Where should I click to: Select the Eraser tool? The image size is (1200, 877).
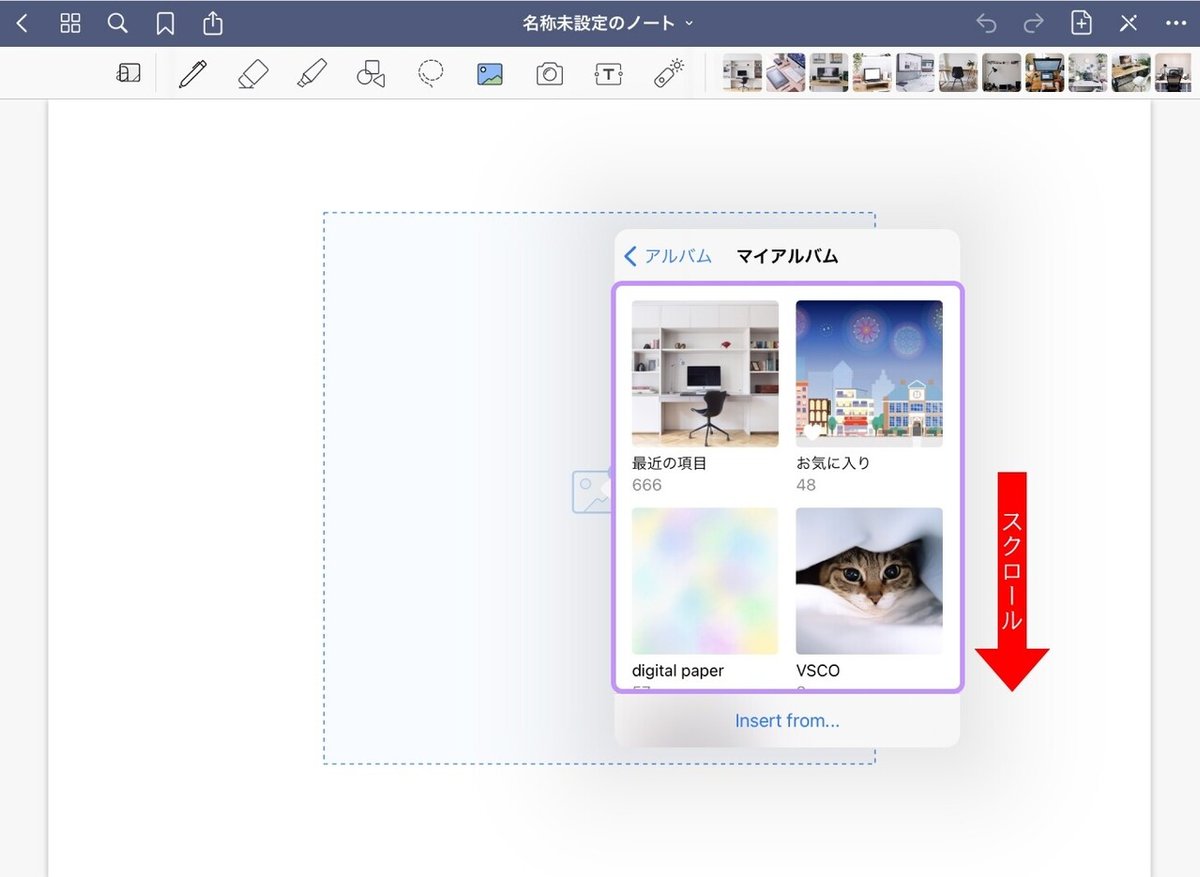tap(253, 73)
